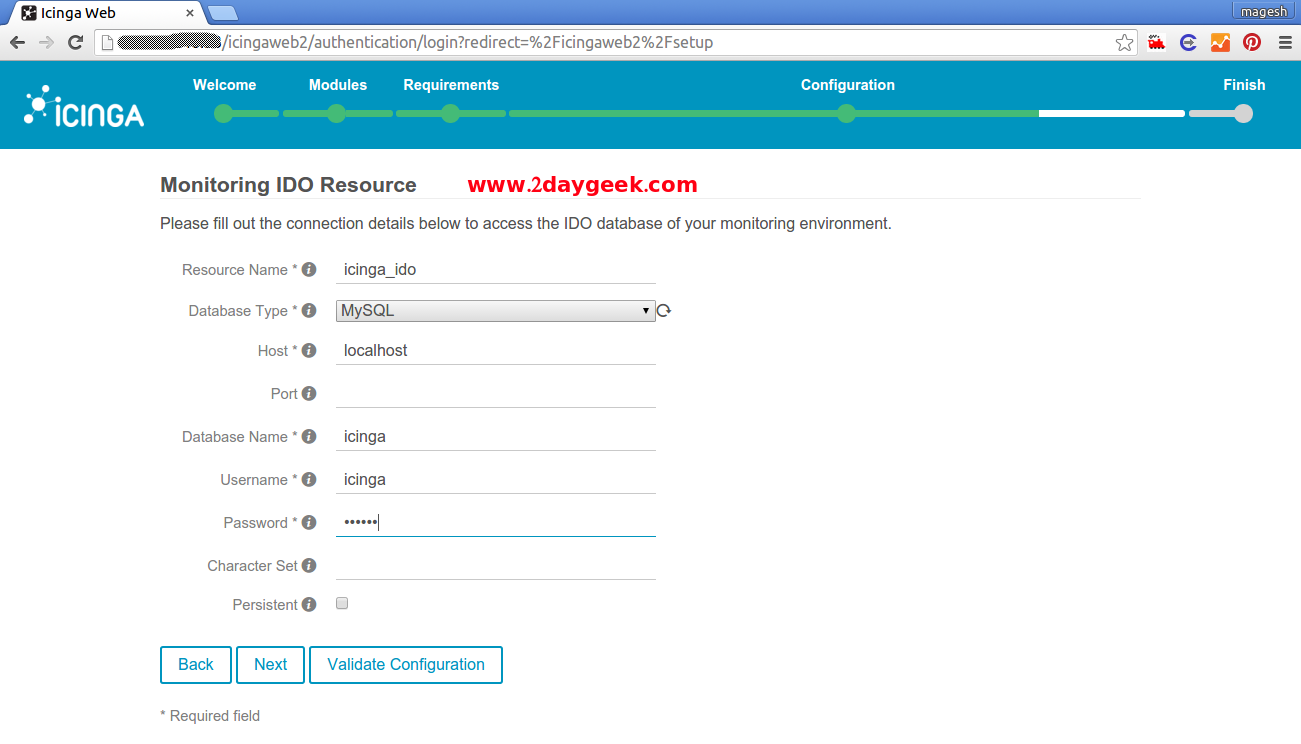Click the Host field info icon
Image resolution: width=1301 pixels, height=744 pixels.
(x=309, y=351)
